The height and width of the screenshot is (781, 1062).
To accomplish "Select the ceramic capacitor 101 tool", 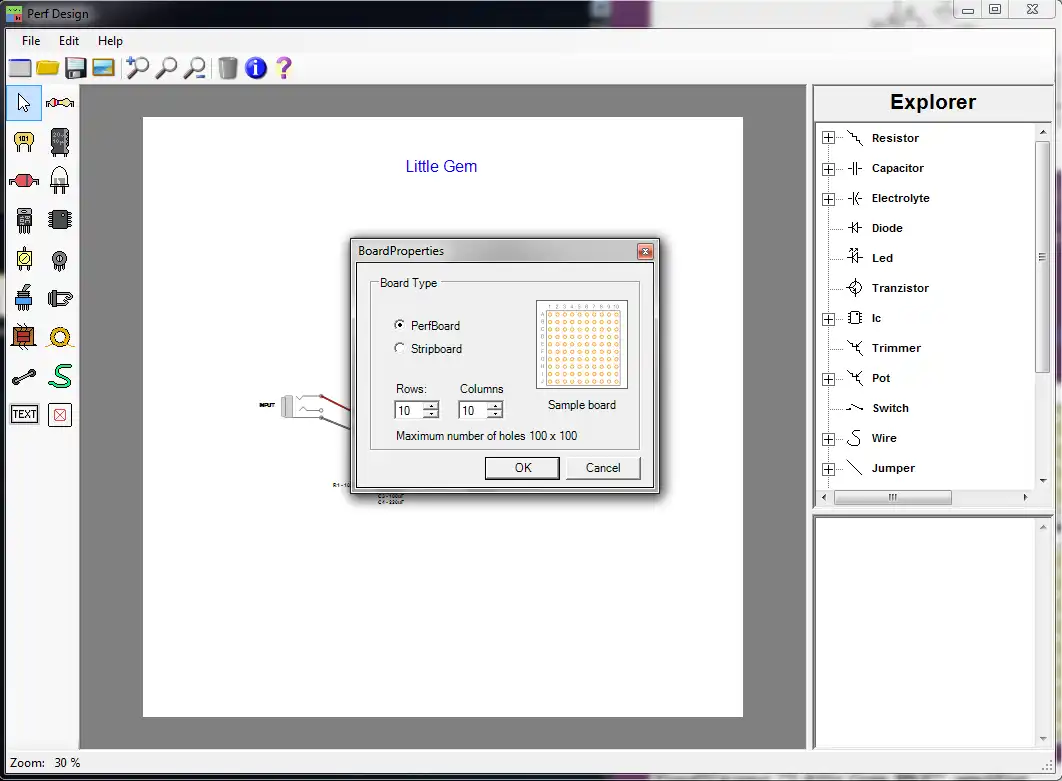I will tap(24, 142).
